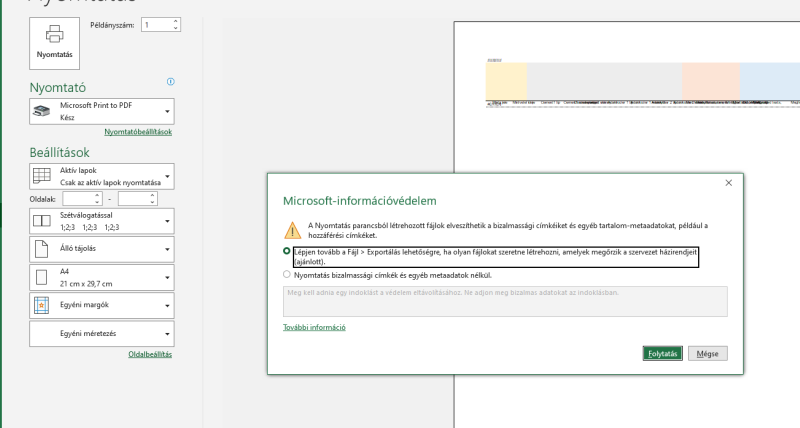Click the Mégse cancel button

pos(708,354)
